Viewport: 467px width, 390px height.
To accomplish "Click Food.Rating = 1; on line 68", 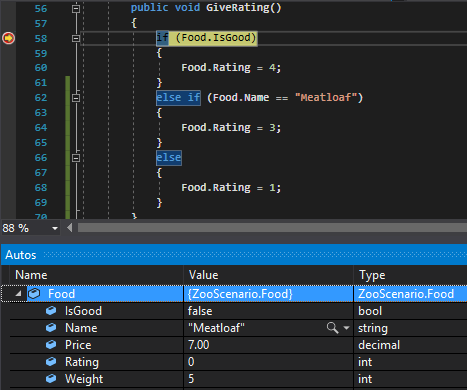I will tap(231, 188).
